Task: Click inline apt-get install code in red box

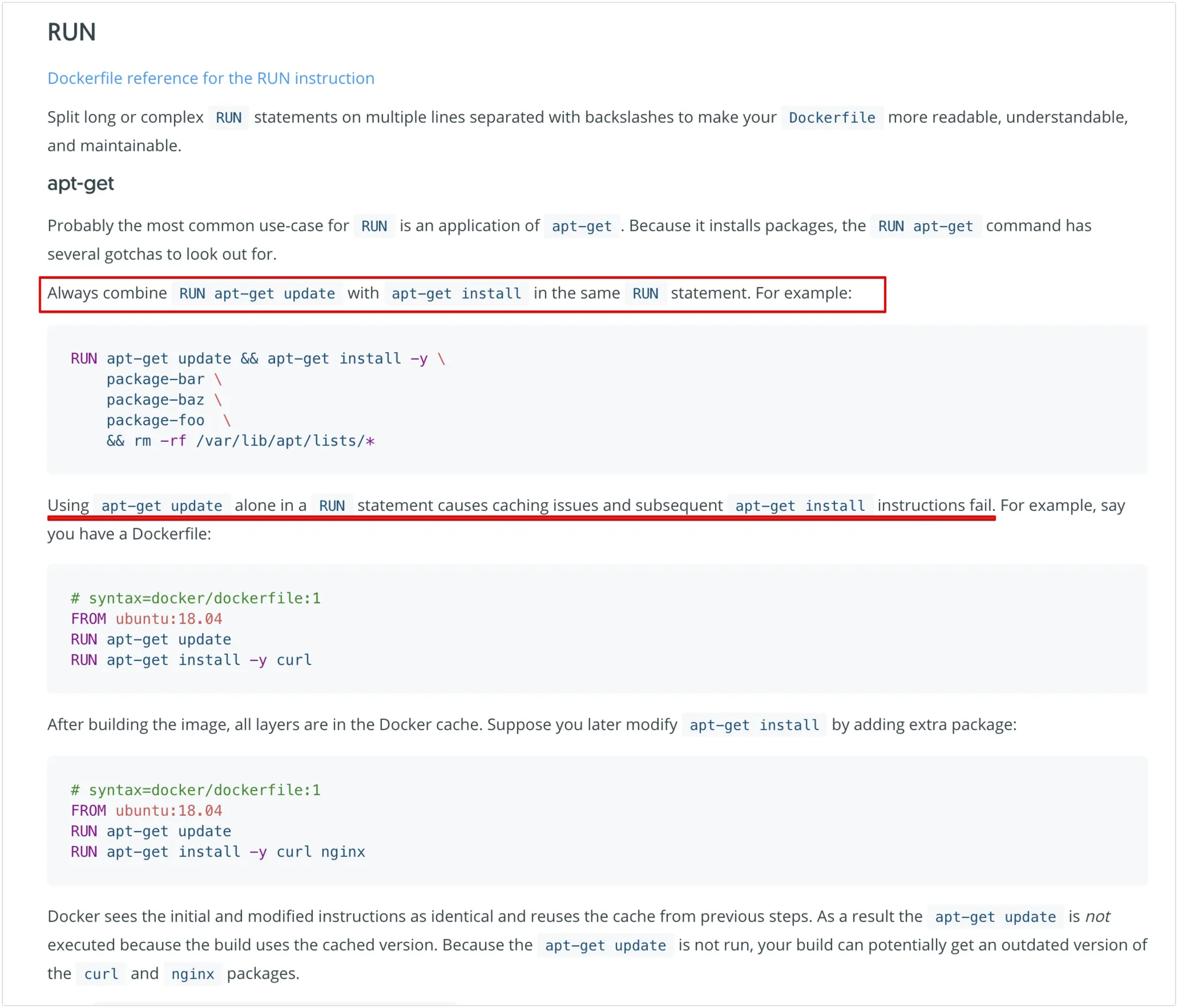Action: point(456,294)
